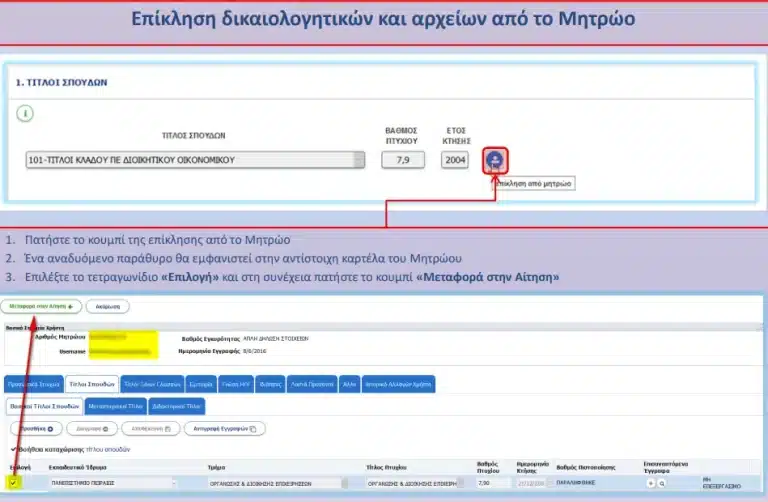Tick the Επιλογή checkbox in the degree row

(14, 483)
